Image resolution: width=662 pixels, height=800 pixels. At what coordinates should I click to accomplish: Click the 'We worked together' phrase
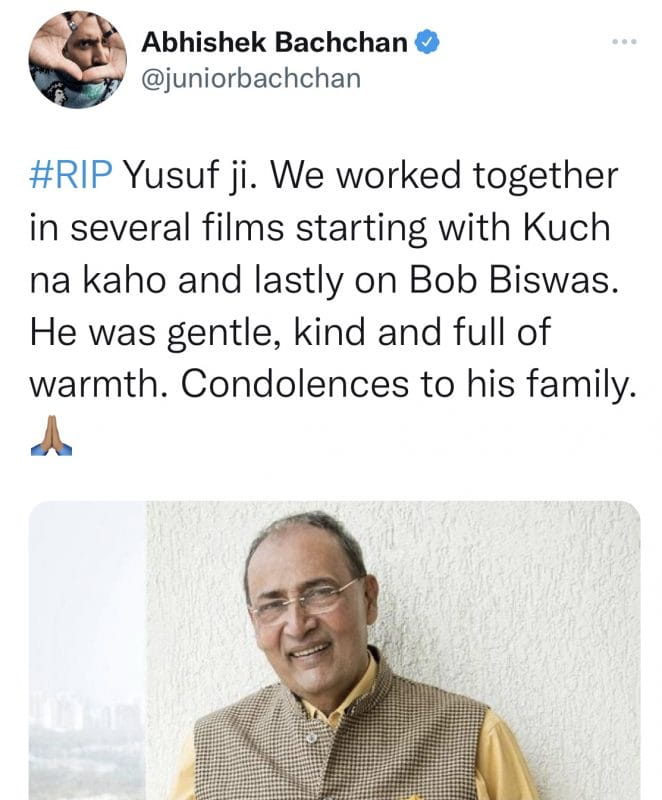click(x=444, y=175)
